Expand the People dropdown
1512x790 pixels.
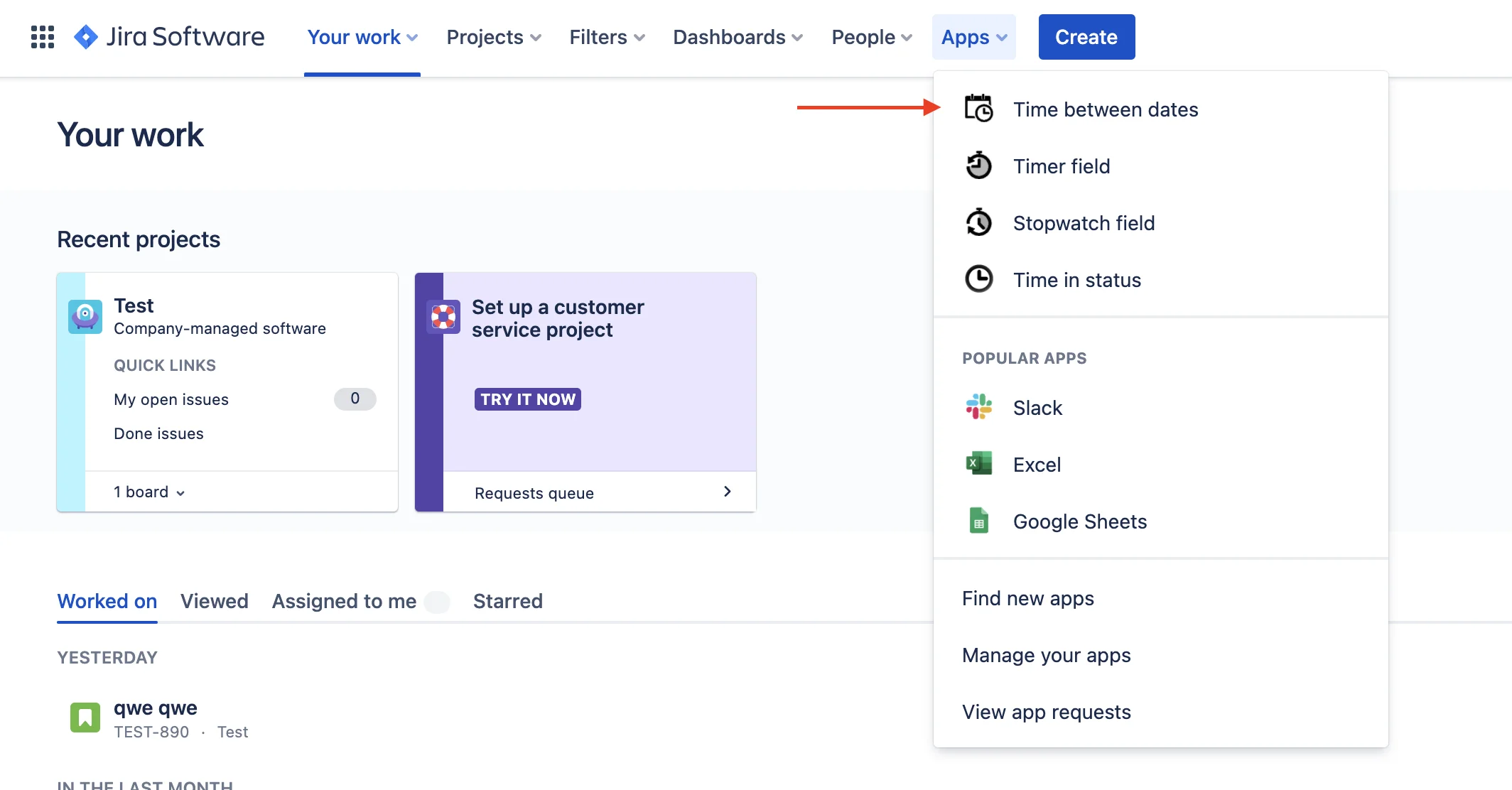coord(872,37)
